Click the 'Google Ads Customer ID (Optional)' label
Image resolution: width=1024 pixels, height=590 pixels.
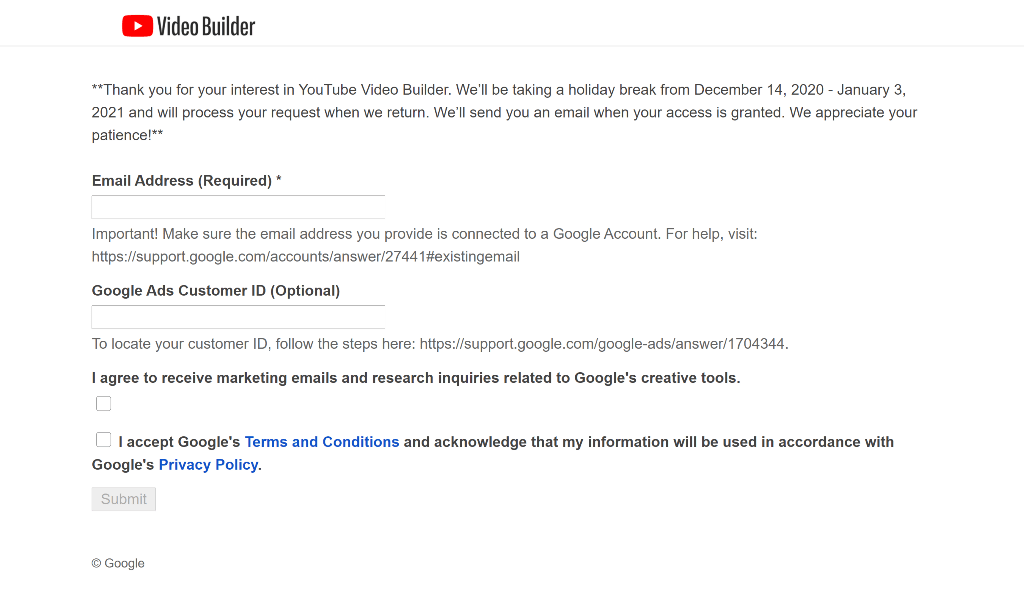point(216,291)
